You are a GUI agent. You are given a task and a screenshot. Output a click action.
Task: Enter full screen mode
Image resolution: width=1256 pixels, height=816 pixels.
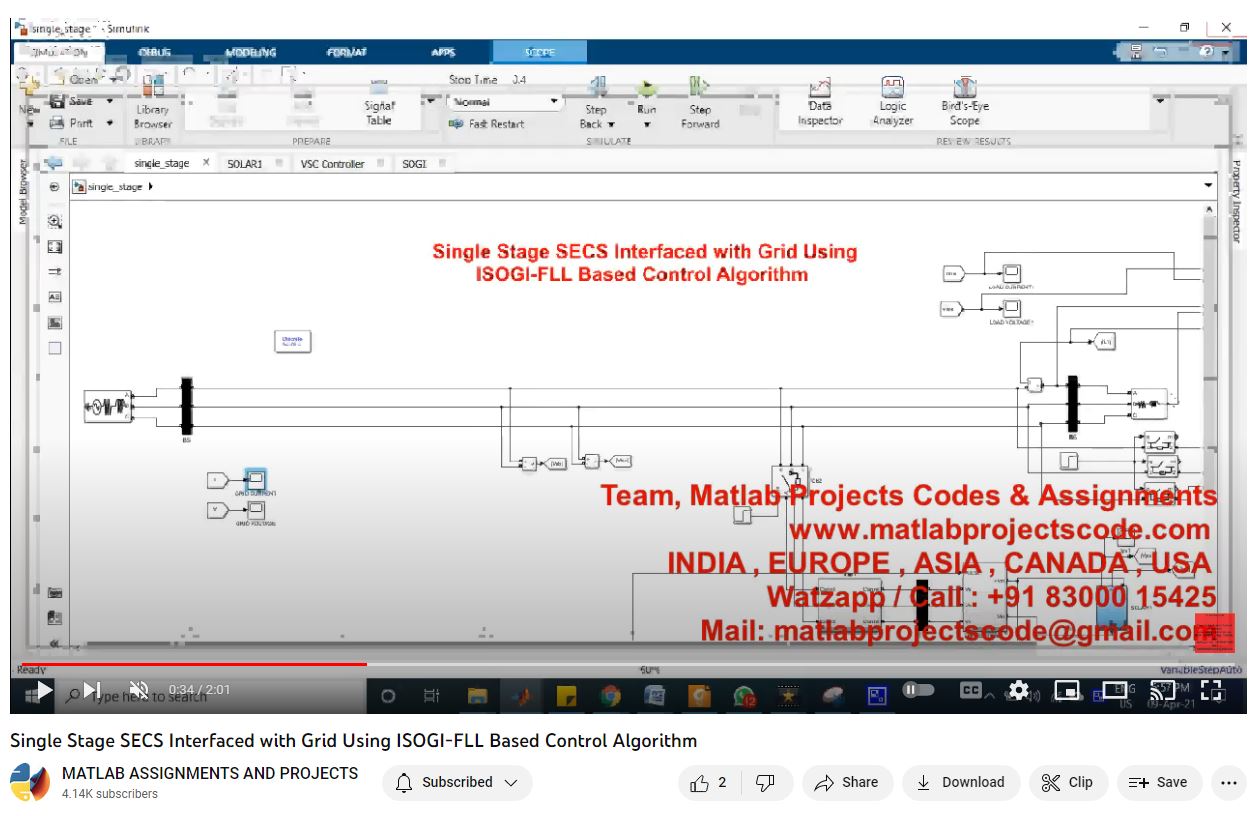[1211, 690]
